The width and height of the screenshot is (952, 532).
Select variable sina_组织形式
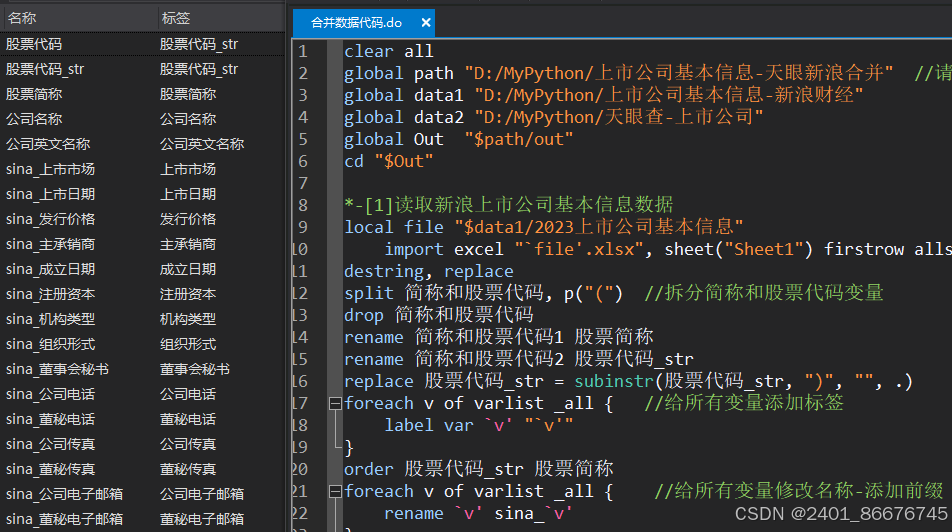tap(50, 344)
